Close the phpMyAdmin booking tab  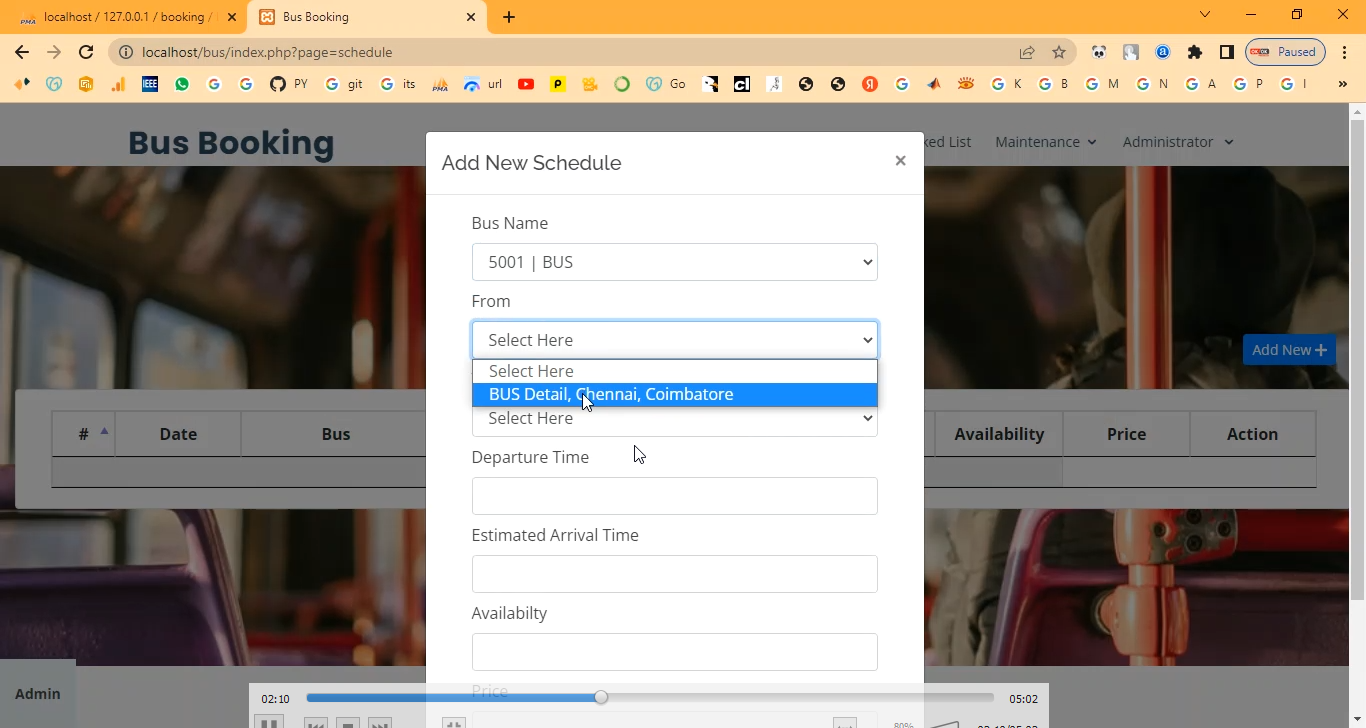232,17
